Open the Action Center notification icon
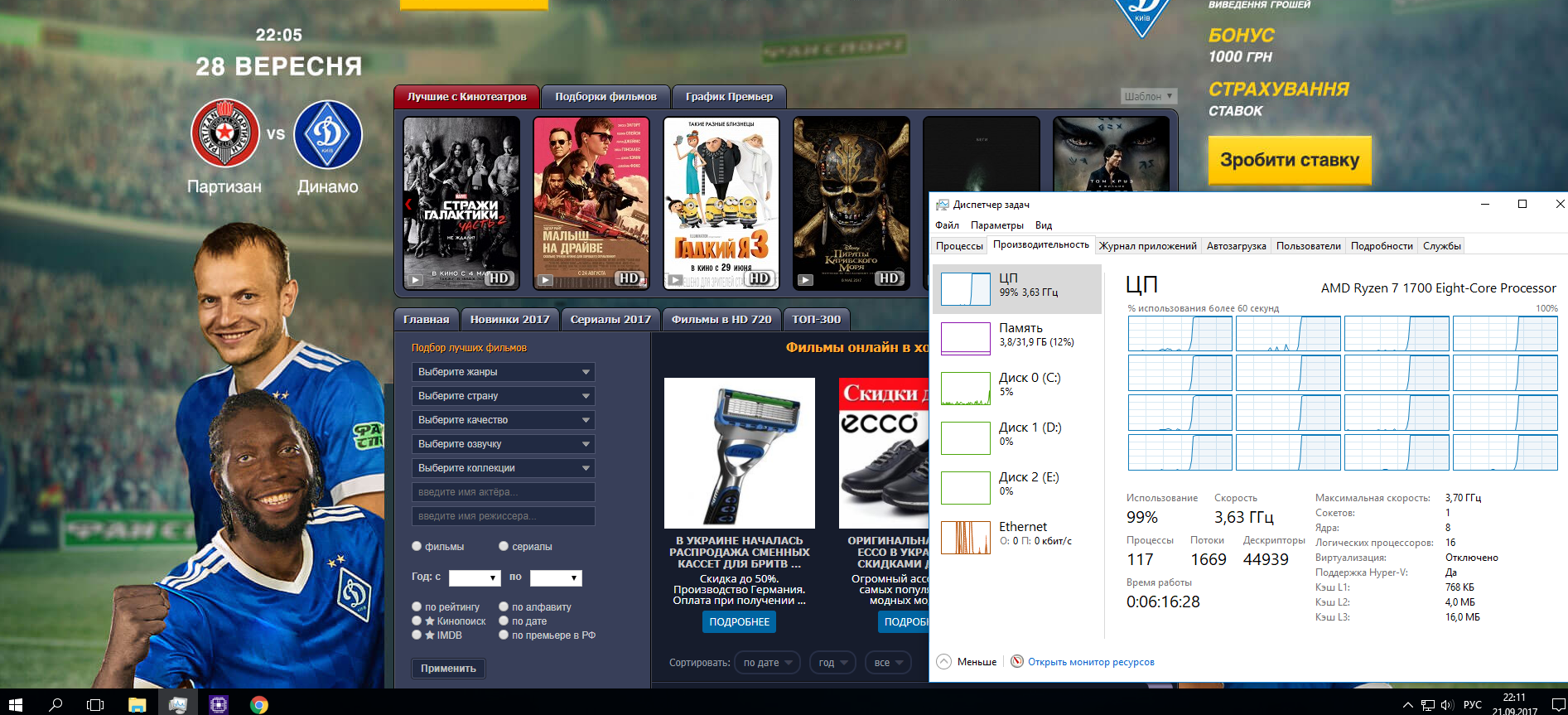1568x715 pixels. [x=1558, y=705]
